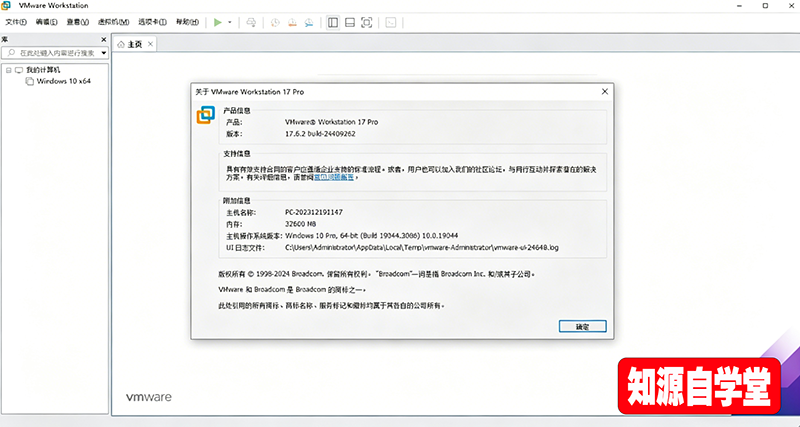800x427 pixels.
Task: Click the Send Ctrl+Alt+Del toolbar icon
Action: point(251,21)
